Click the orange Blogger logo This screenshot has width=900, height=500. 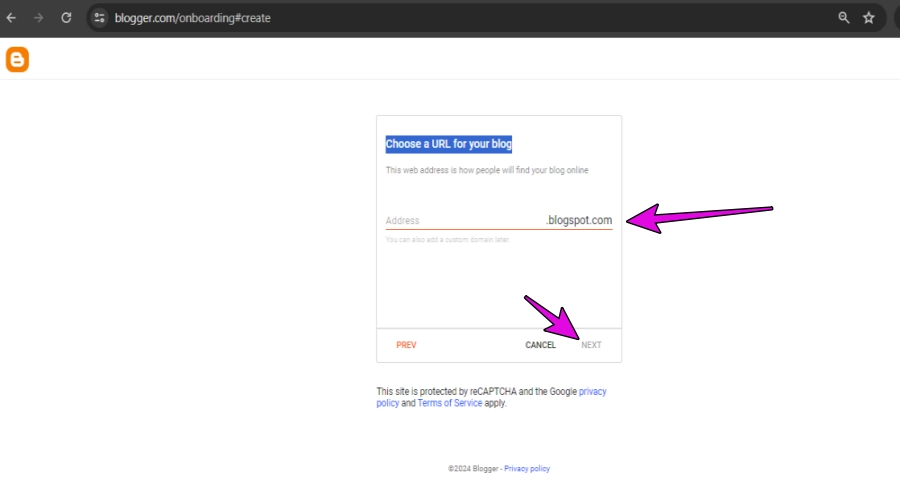click(x=17, y=60)
